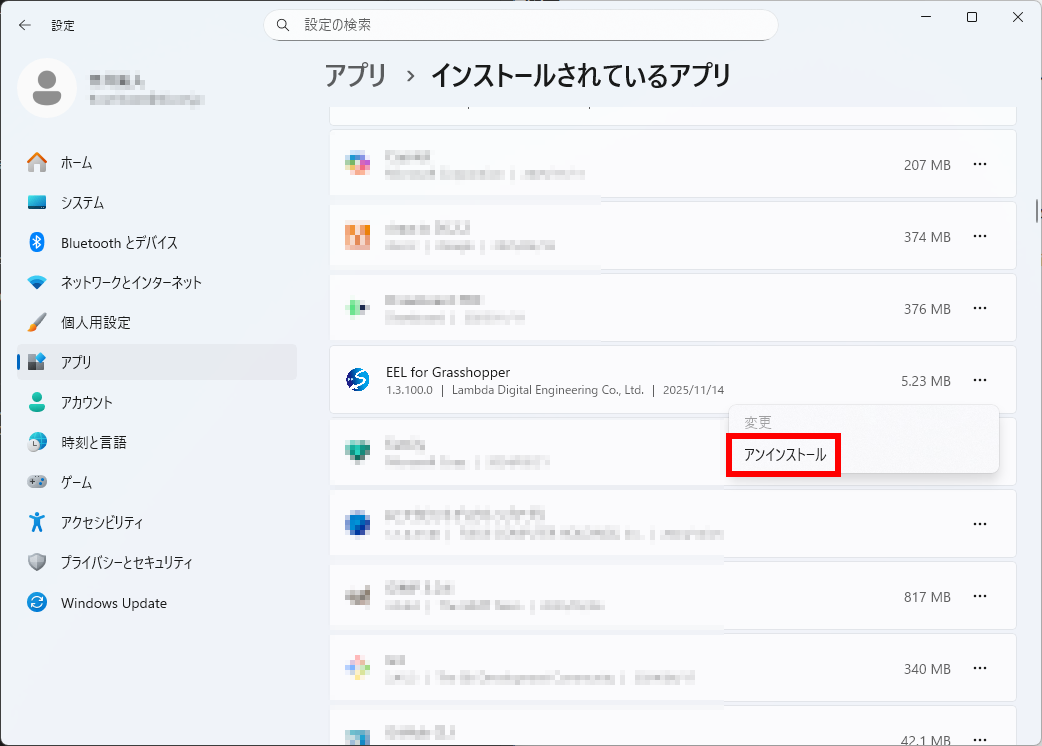Select アンインストール from the context menu
This screenshot has width=1042, height=746.
pyautogui.click(x=785, y=455)
